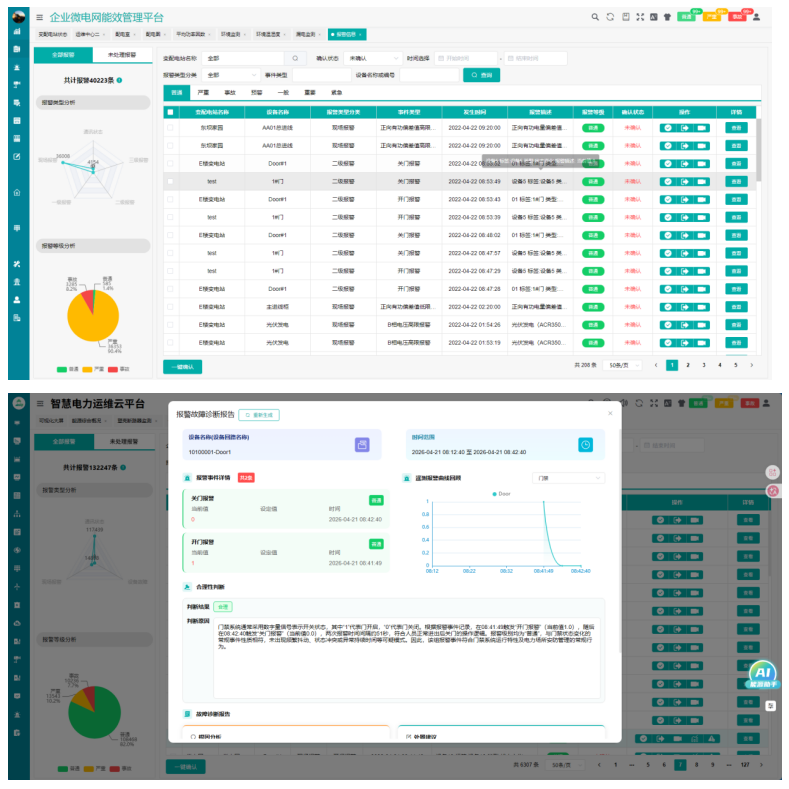Click the 查询 search button
Image resolution: width=789 pixels, height=789 pixels.
tap(482, 75)
